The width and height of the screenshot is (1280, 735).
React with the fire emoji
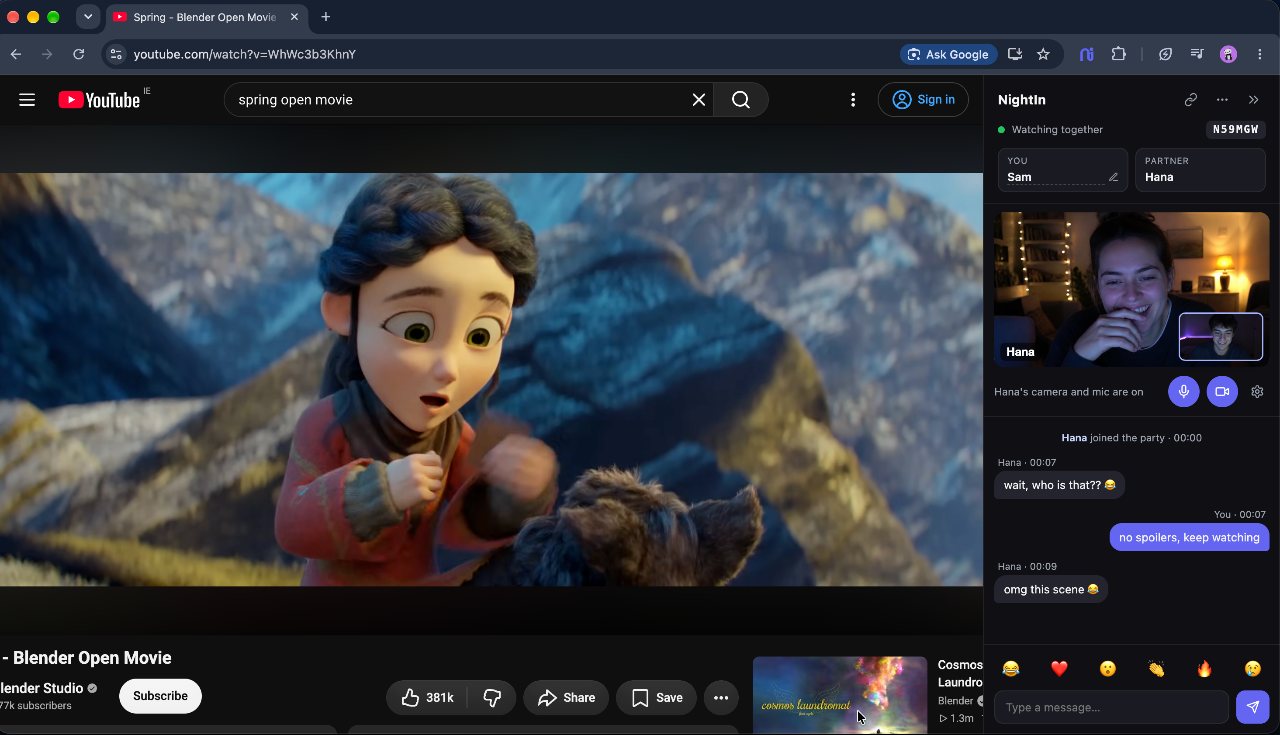1204,669
